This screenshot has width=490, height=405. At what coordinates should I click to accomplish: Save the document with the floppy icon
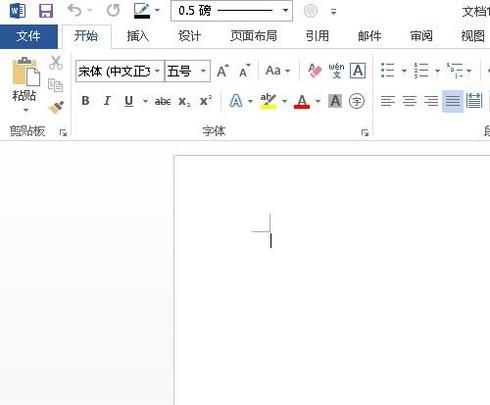point(46,11)
